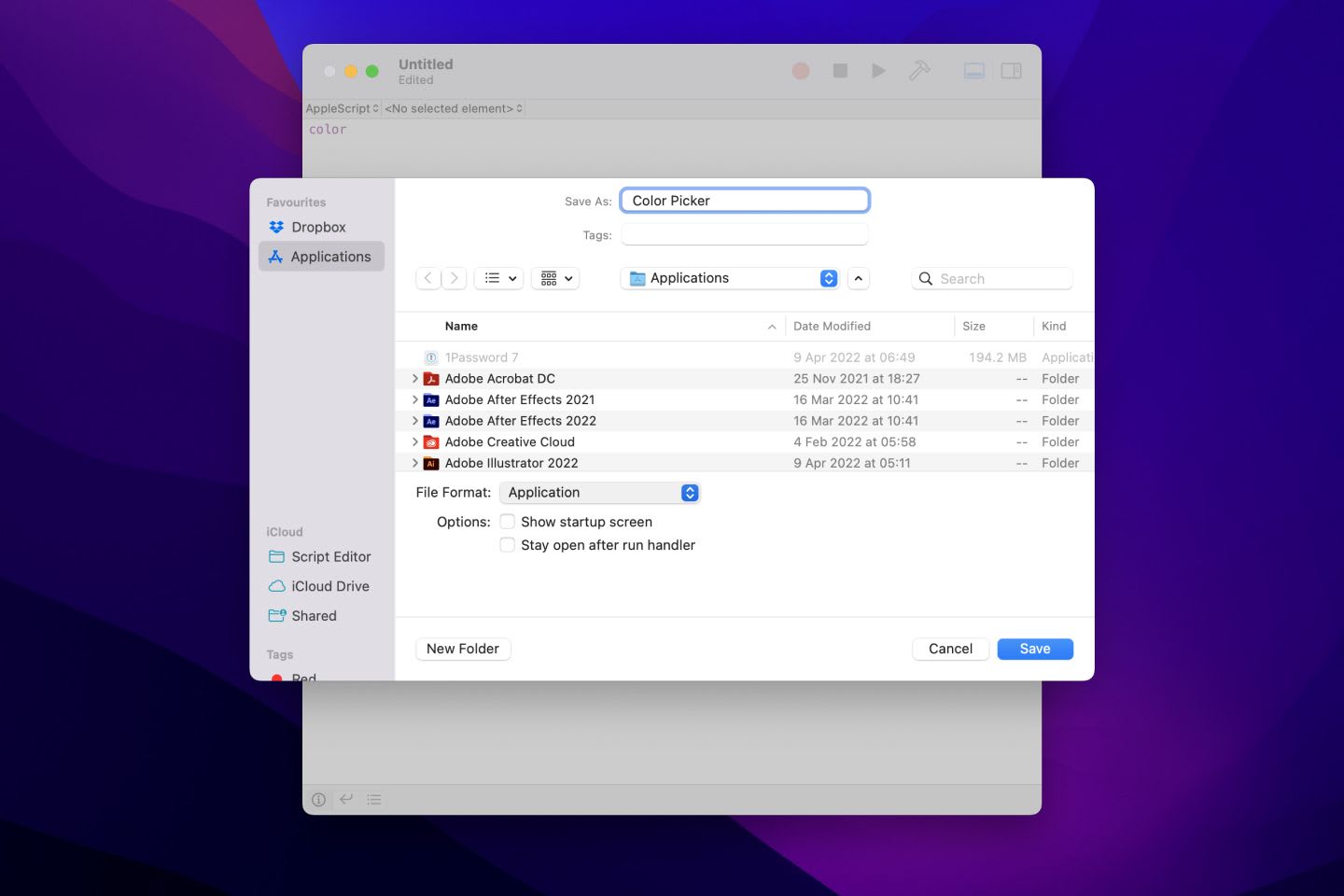This screenshot has width=1344, height=896.
Task: Click the Tags input field
Action: [x=744, y=233]
